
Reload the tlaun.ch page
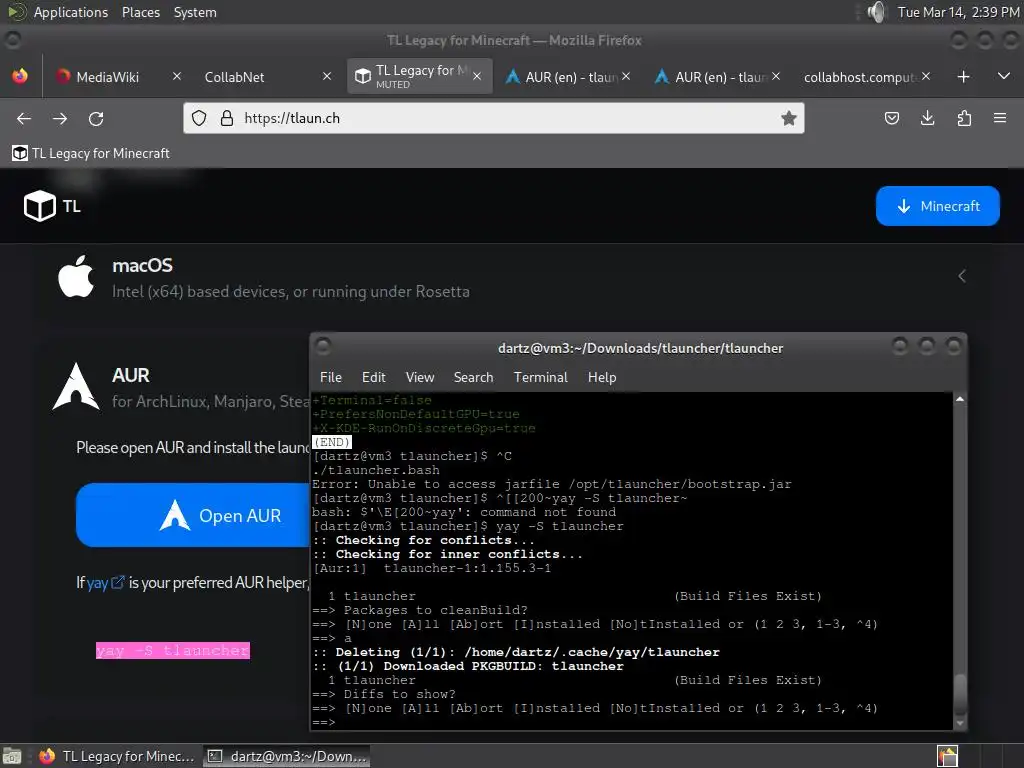[x=96, y=118]
